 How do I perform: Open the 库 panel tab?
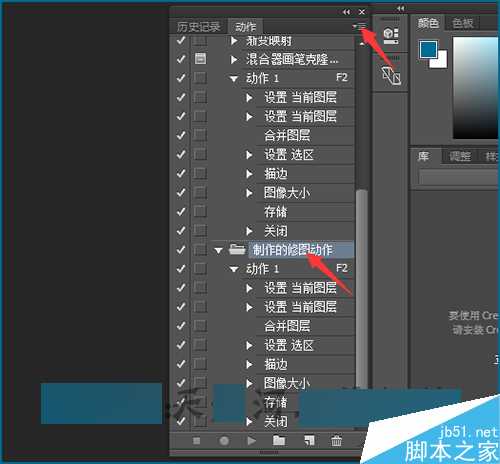[424, 156]
